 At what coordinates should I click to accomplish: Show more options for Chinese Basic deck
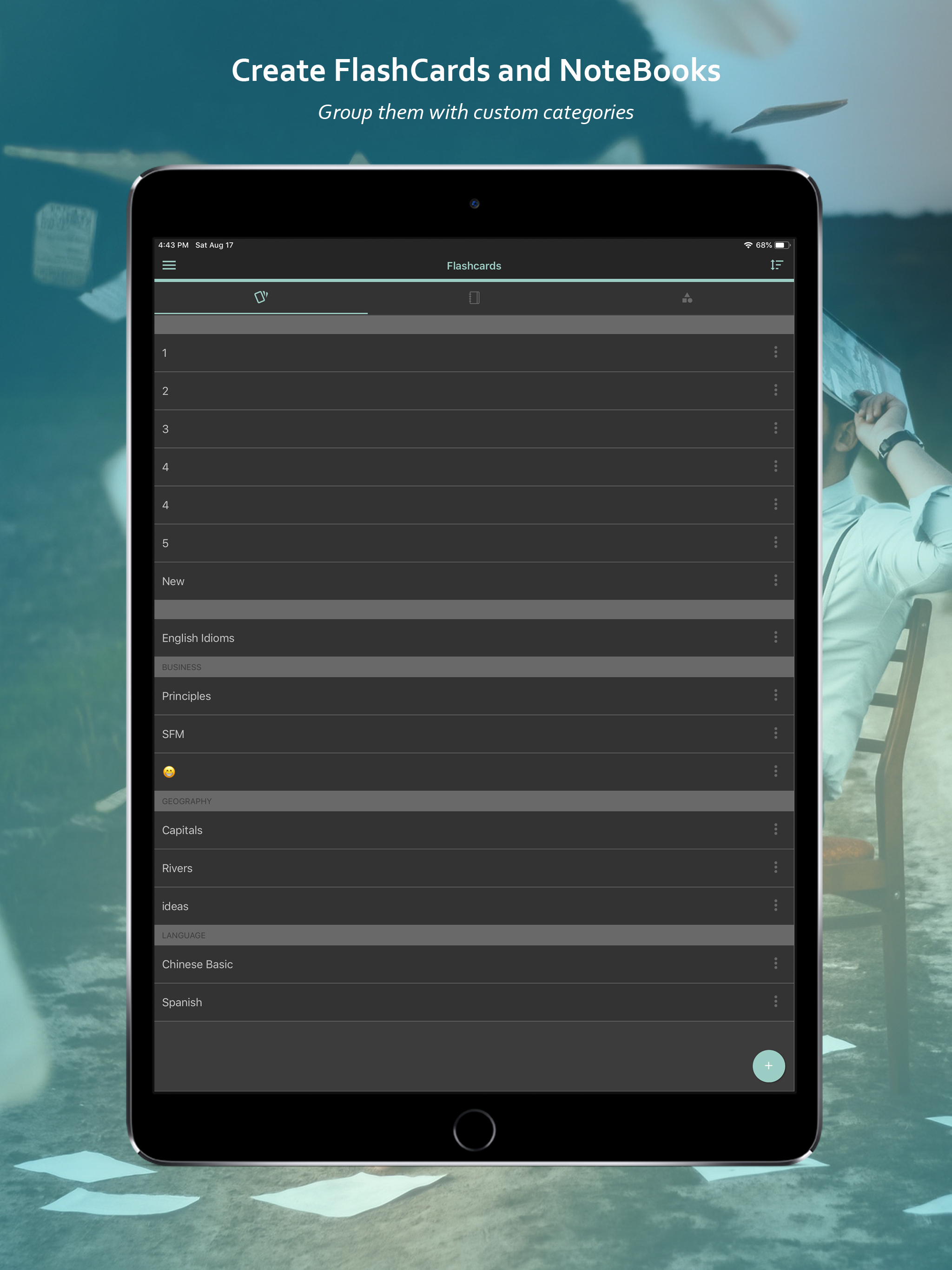click(775, 963)
